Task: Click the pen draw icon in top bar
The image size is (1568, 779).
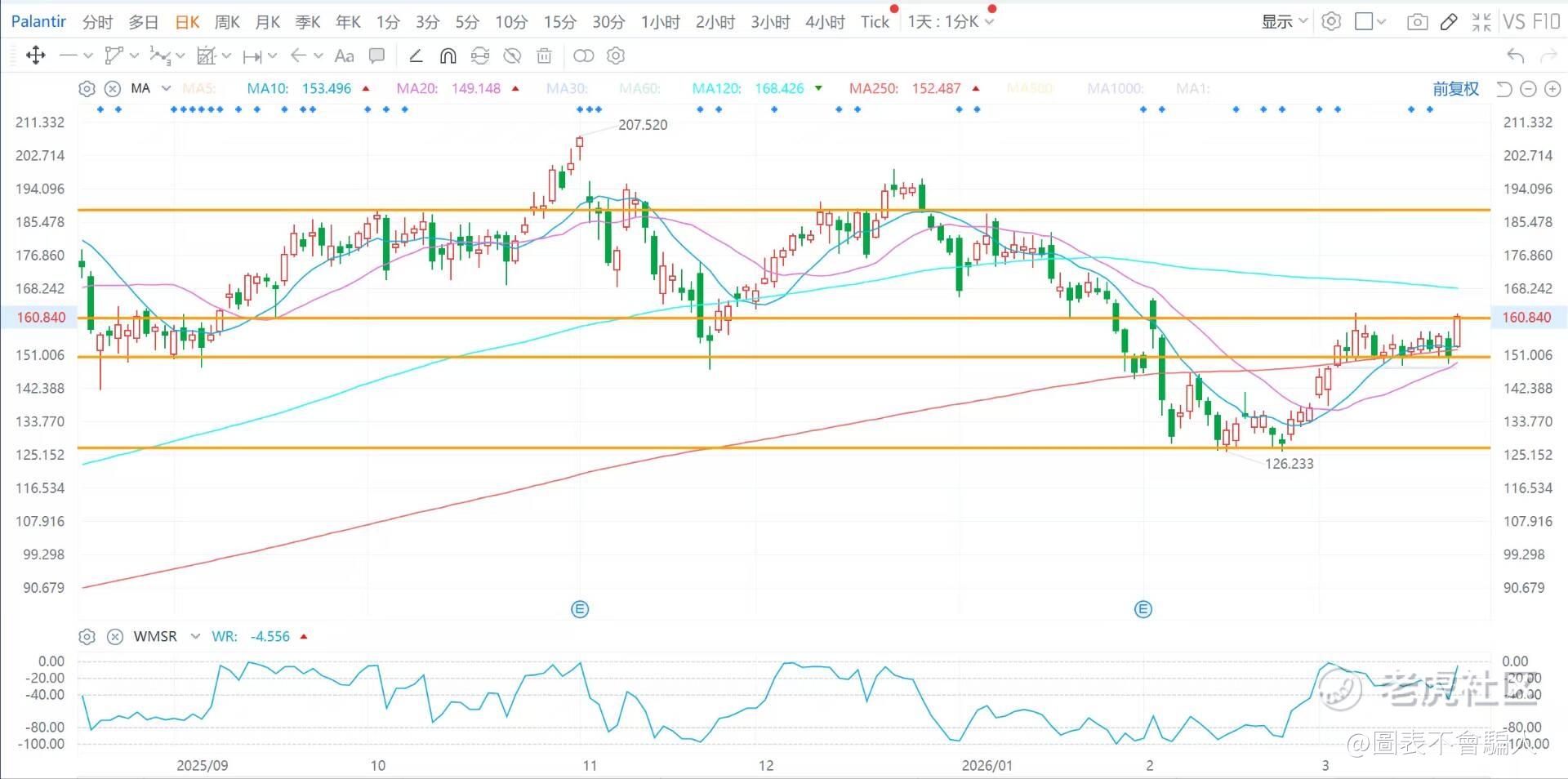Action: click(x=1449, y=22)
